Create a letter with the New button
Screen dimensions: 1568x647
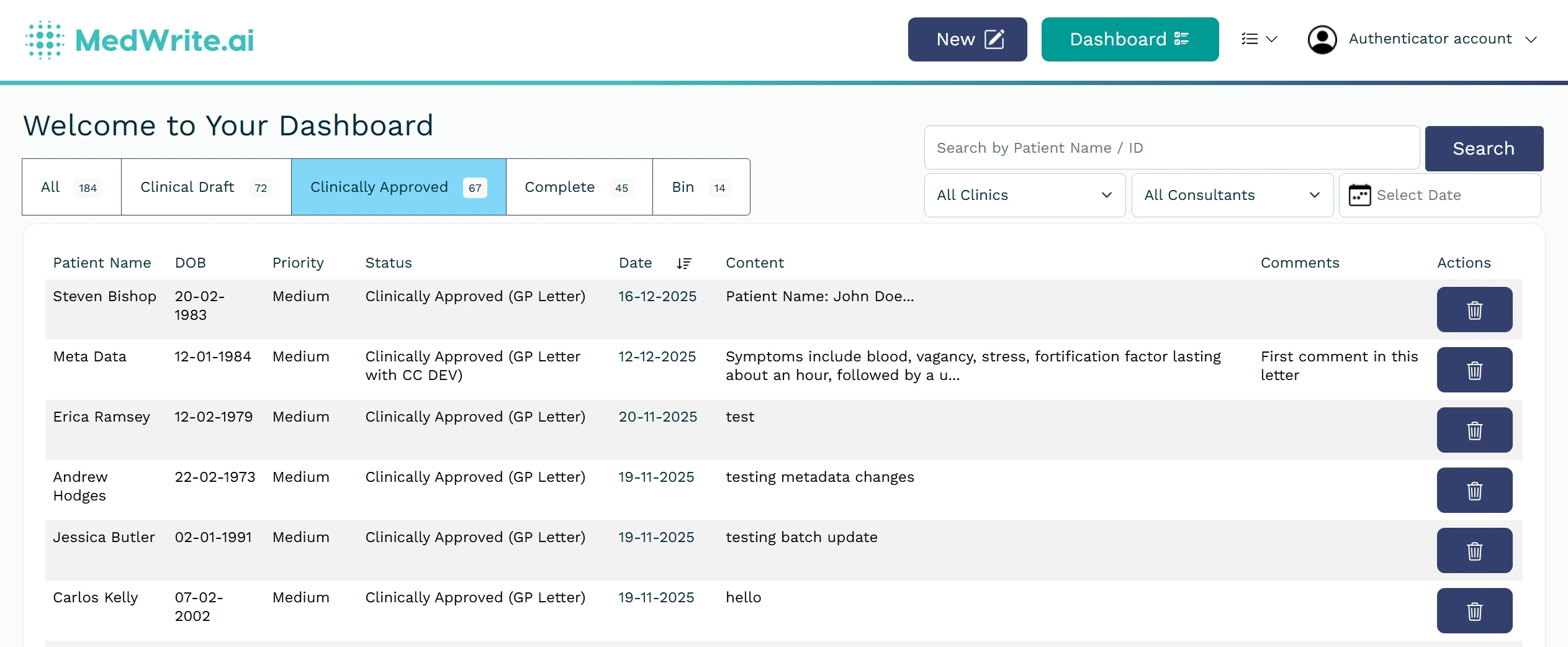[x=966, y=39]
